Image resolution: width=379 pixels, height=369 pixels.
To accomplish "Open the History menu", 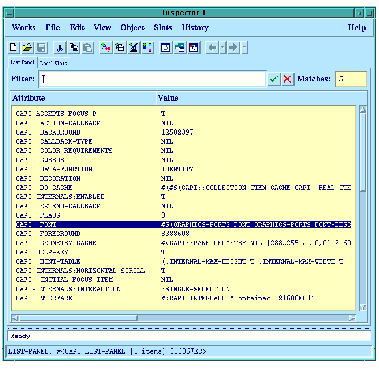I will (x=195, y=27).
